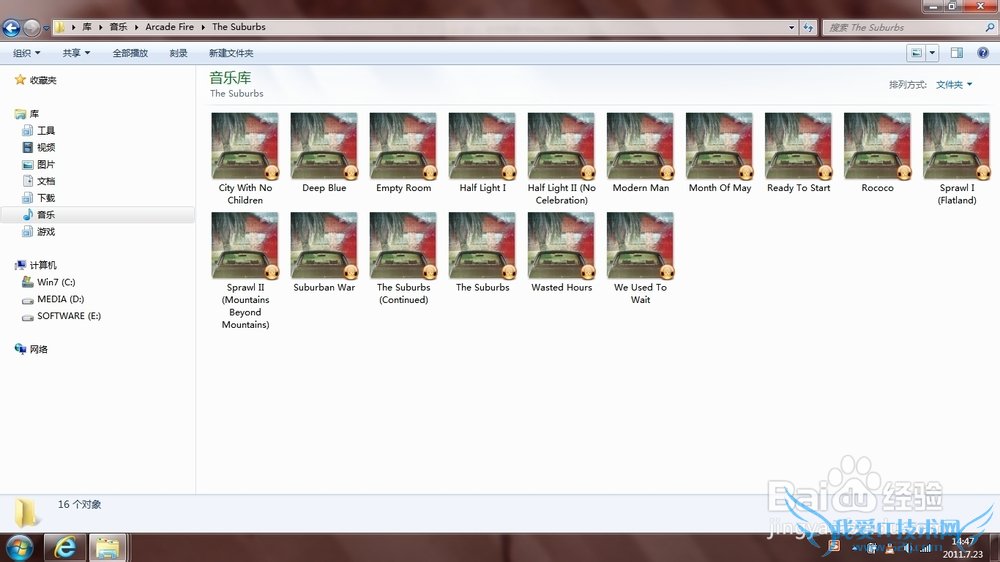This screenshot has height=562, width=1000.
Task: Select the Ready To Start track icon
Action: click(798, 146)
